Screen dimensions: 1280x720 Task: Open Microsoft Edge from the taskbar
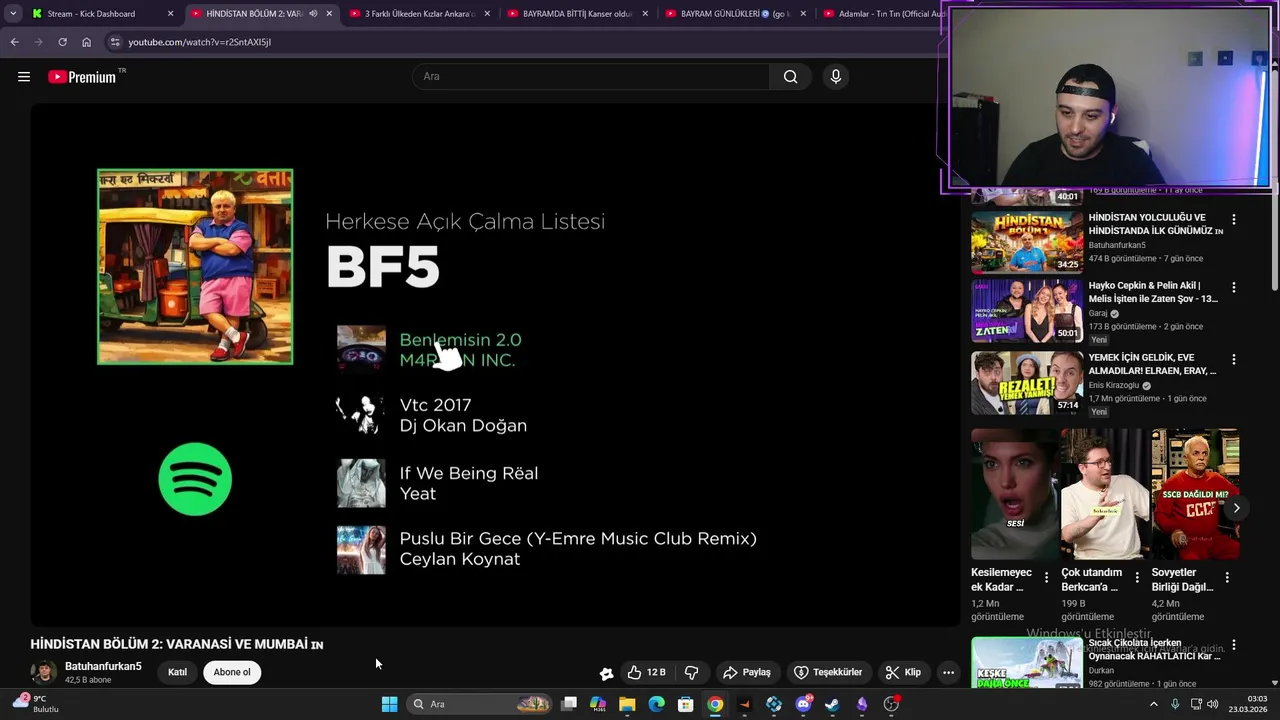click(656, 704)
